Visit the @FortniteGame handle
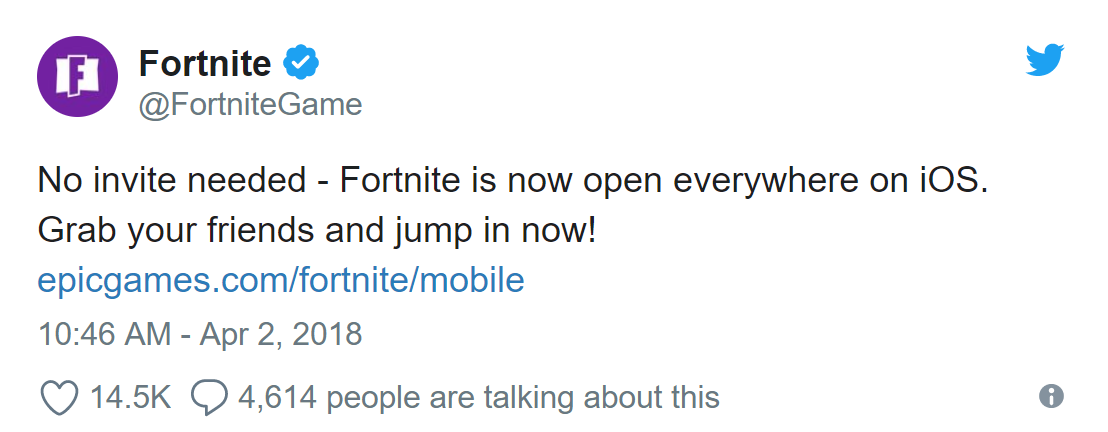The image size is (1108, 432). click(x=251, y=105)
